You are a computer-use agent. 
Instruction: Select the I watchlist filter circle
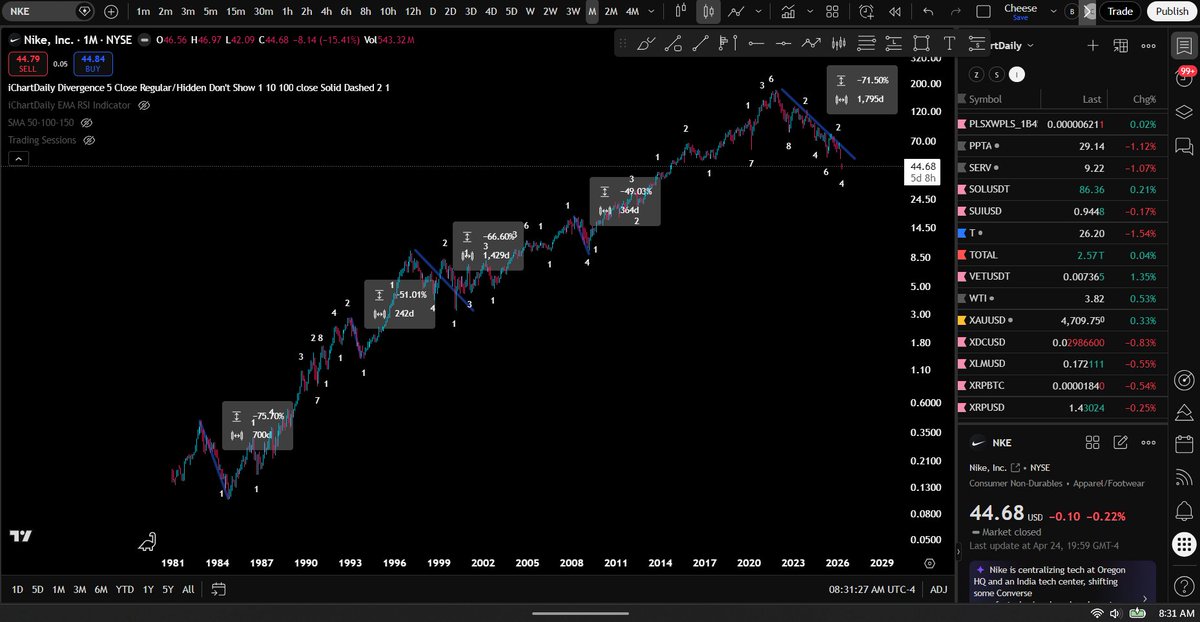(x=1017, y=74)
